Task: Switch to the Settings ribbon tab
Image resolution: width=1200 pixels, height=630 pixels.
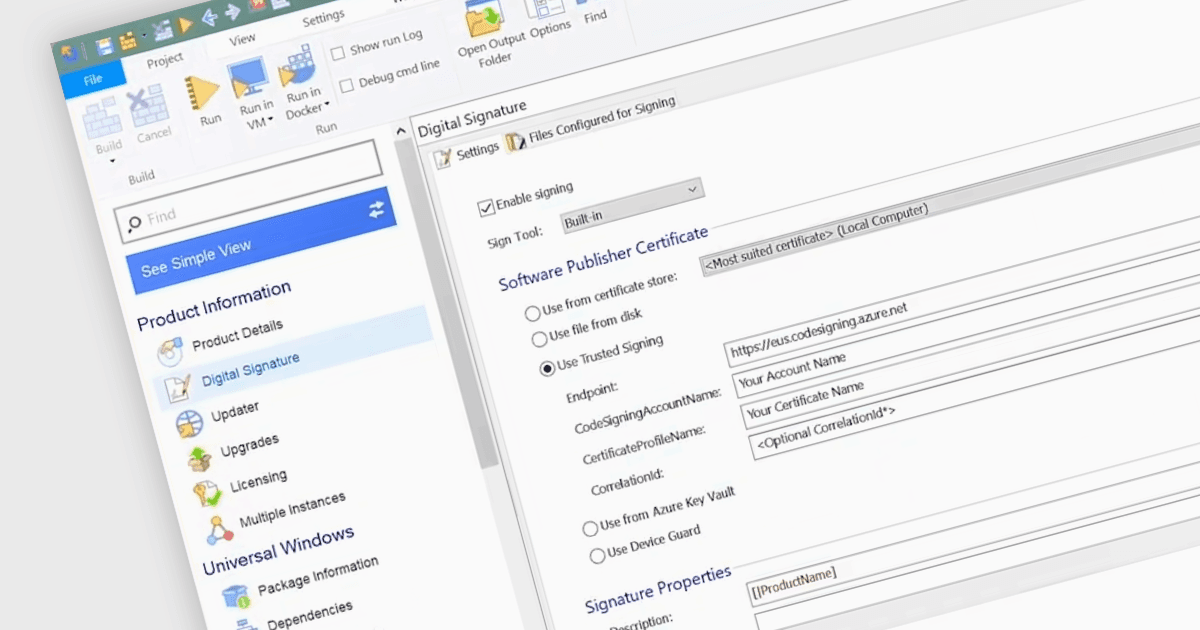Action: [322, 17]
